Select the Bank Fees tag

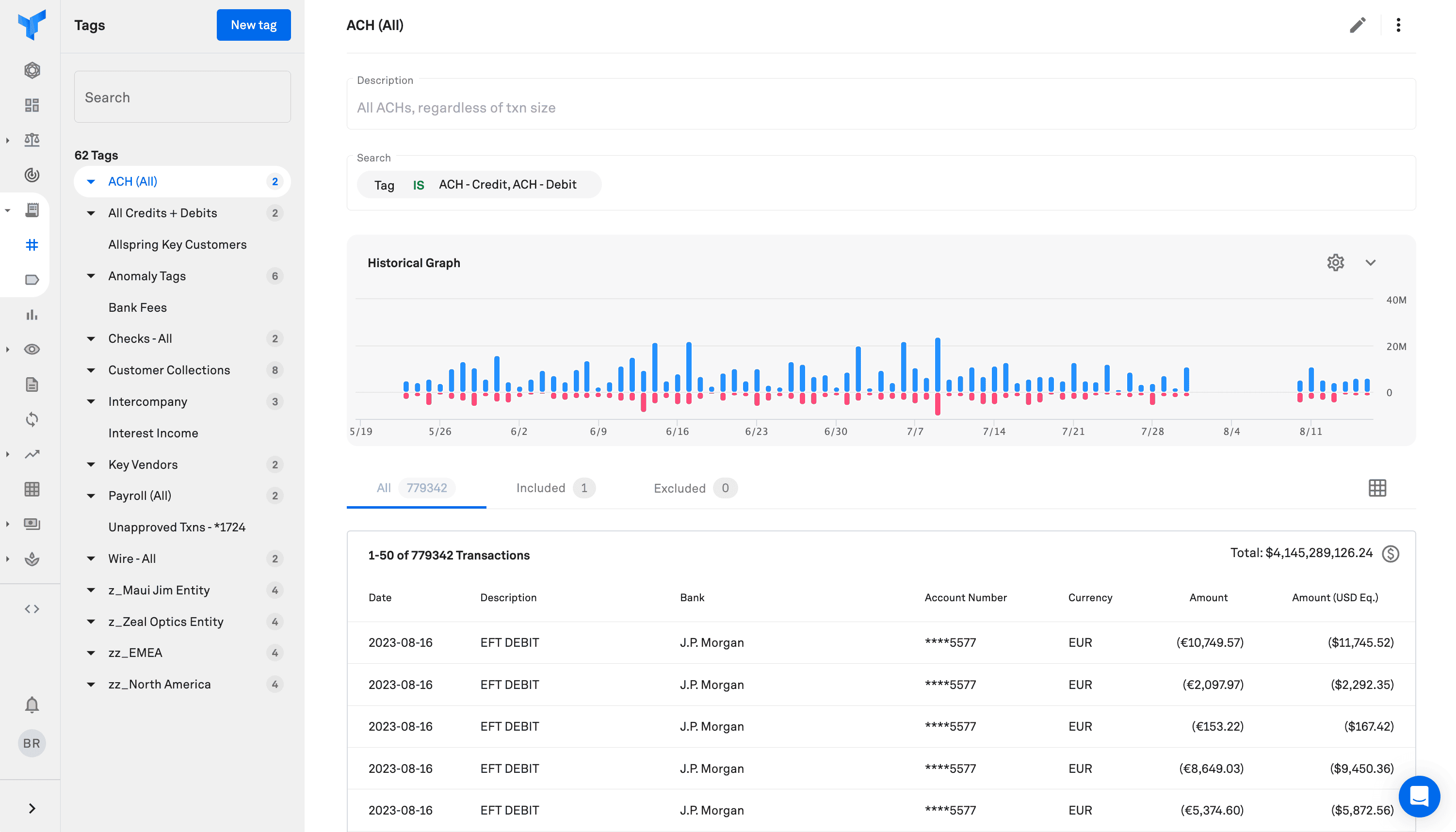pos(138,307)
